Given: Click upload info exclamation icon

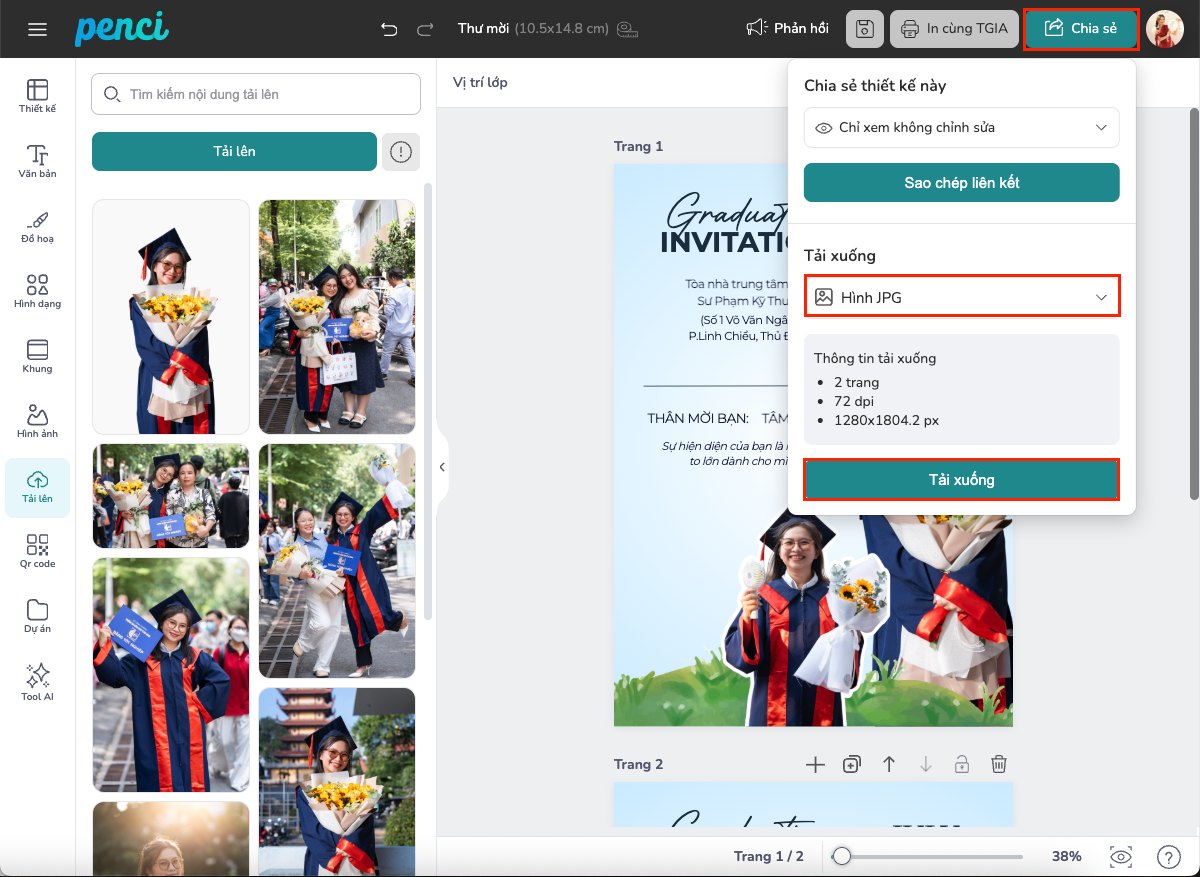Looking at the screenshot, I should point(401,152).
